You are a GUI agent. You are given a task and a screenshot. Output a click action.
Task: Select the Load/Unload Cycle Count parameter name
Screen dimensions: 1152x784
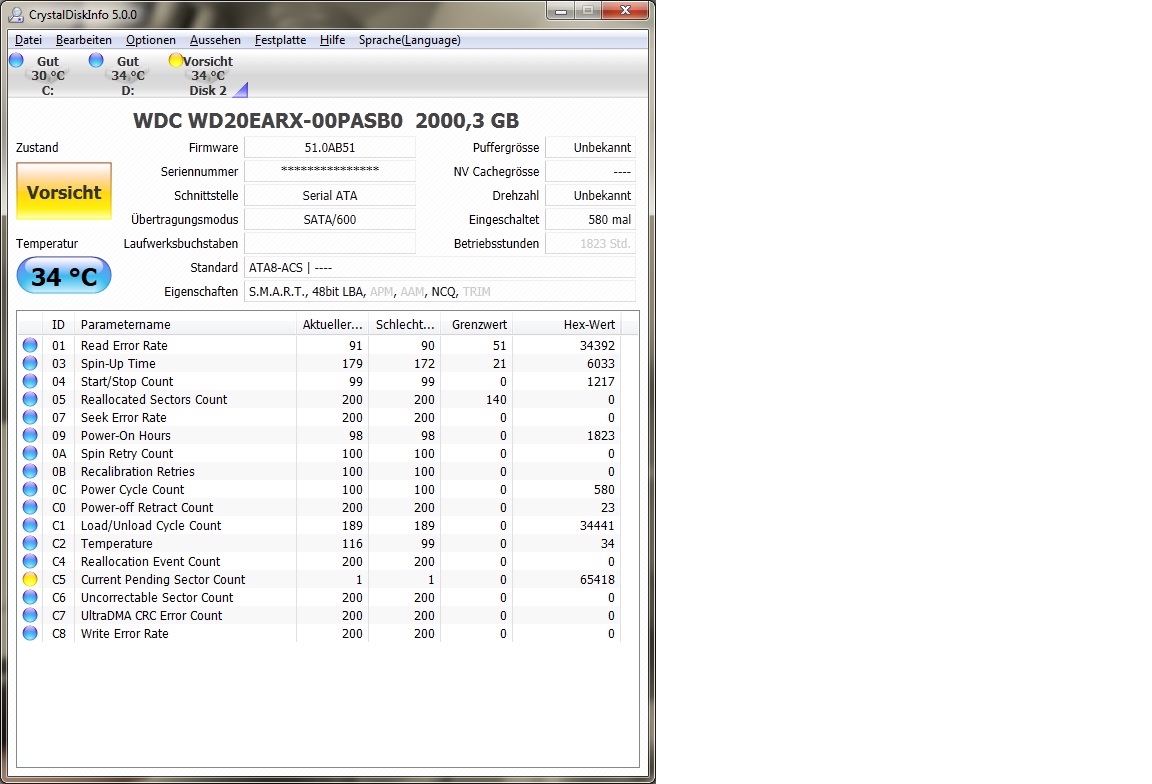tap(151, 525)
